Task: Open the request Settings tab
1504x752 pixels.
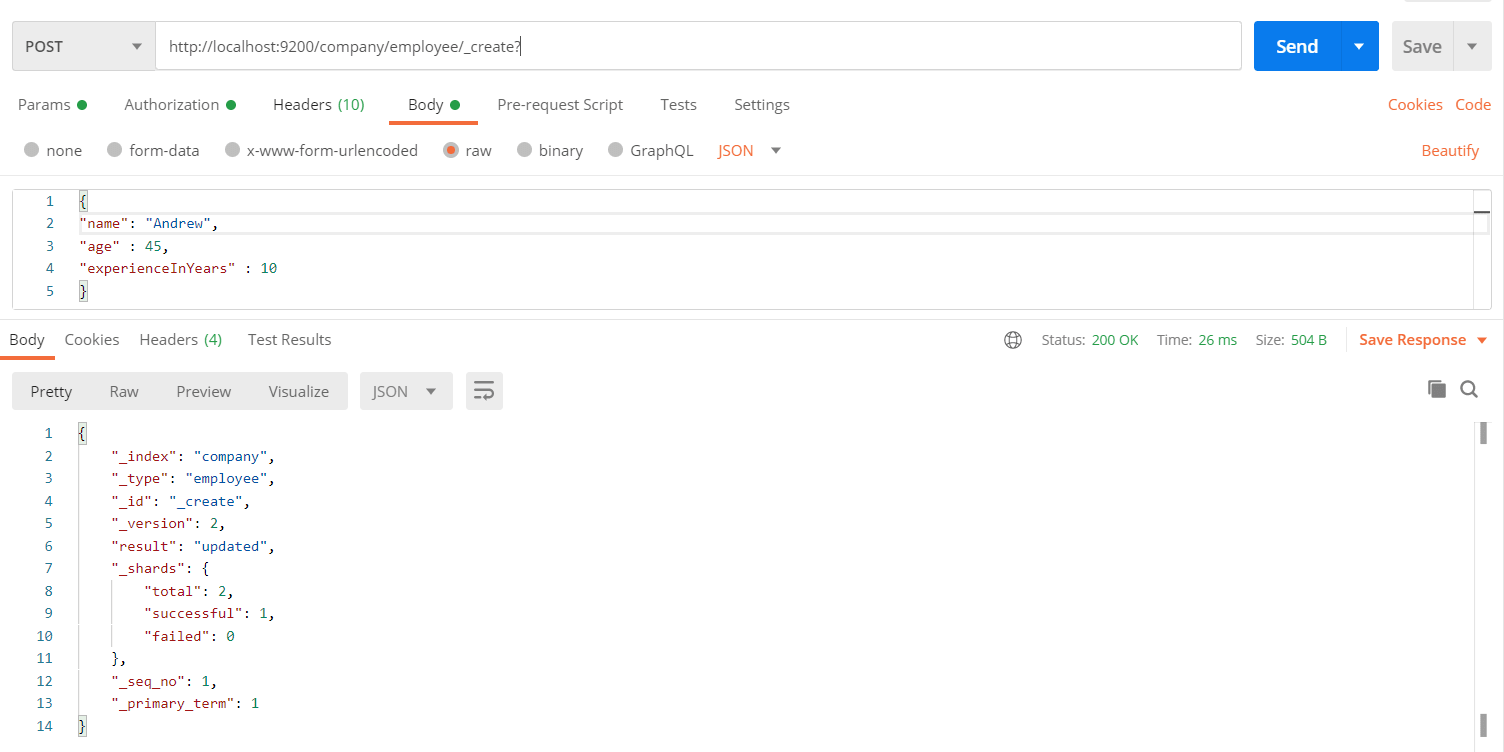Action: point(762,104)
